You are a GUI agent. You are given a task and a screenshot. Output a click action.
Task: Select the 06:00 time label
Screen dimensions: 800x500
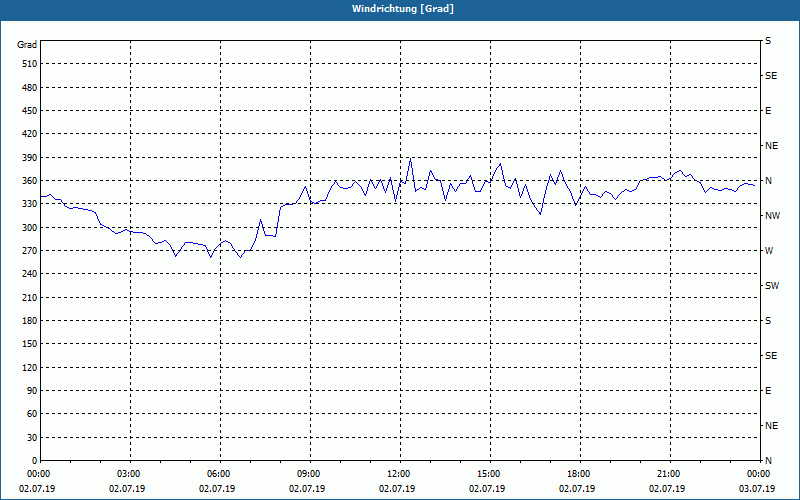coord(217,474)
